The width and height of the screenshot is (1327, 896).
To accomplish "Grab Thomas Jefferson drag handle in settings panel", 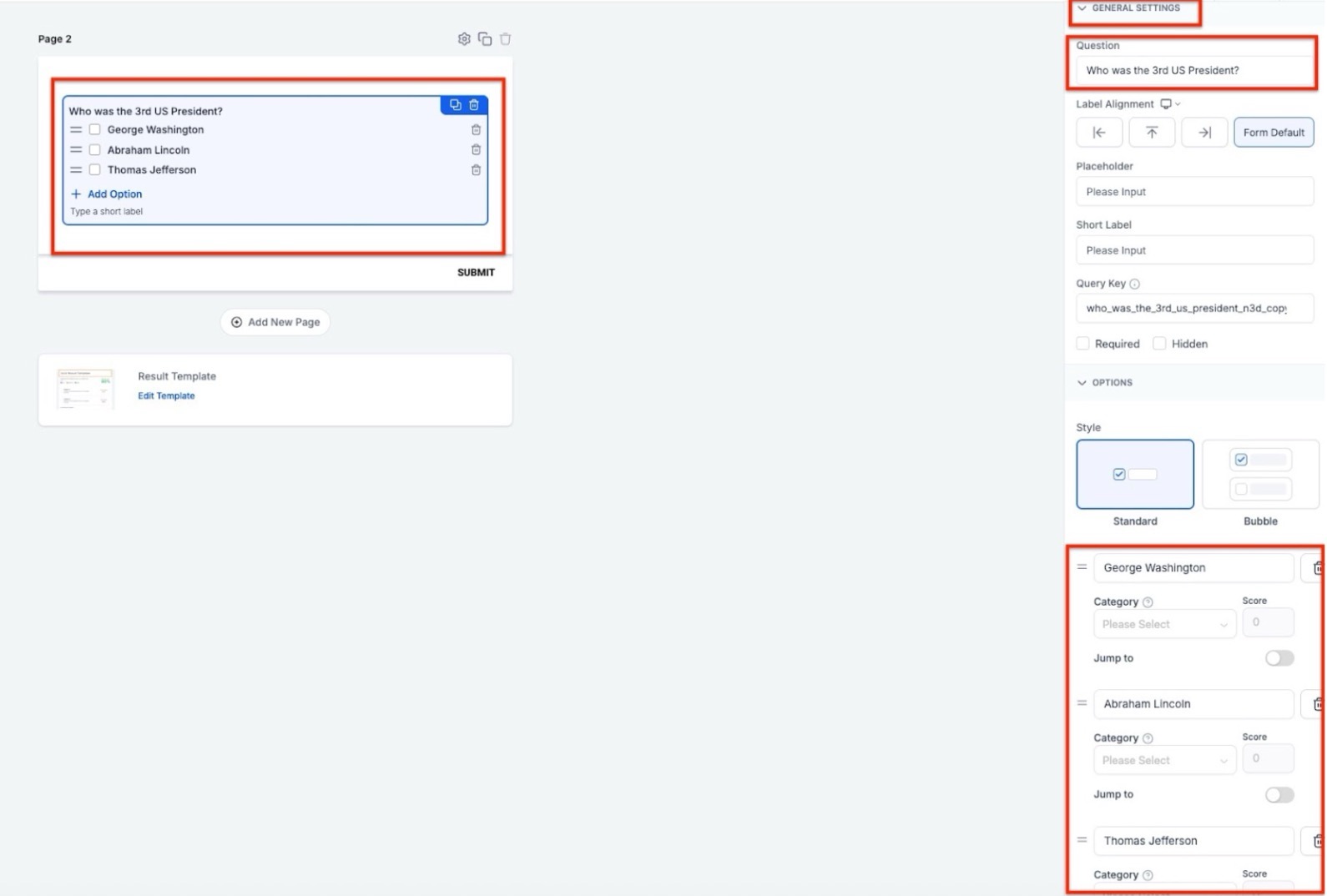I will coord(1082,840).
